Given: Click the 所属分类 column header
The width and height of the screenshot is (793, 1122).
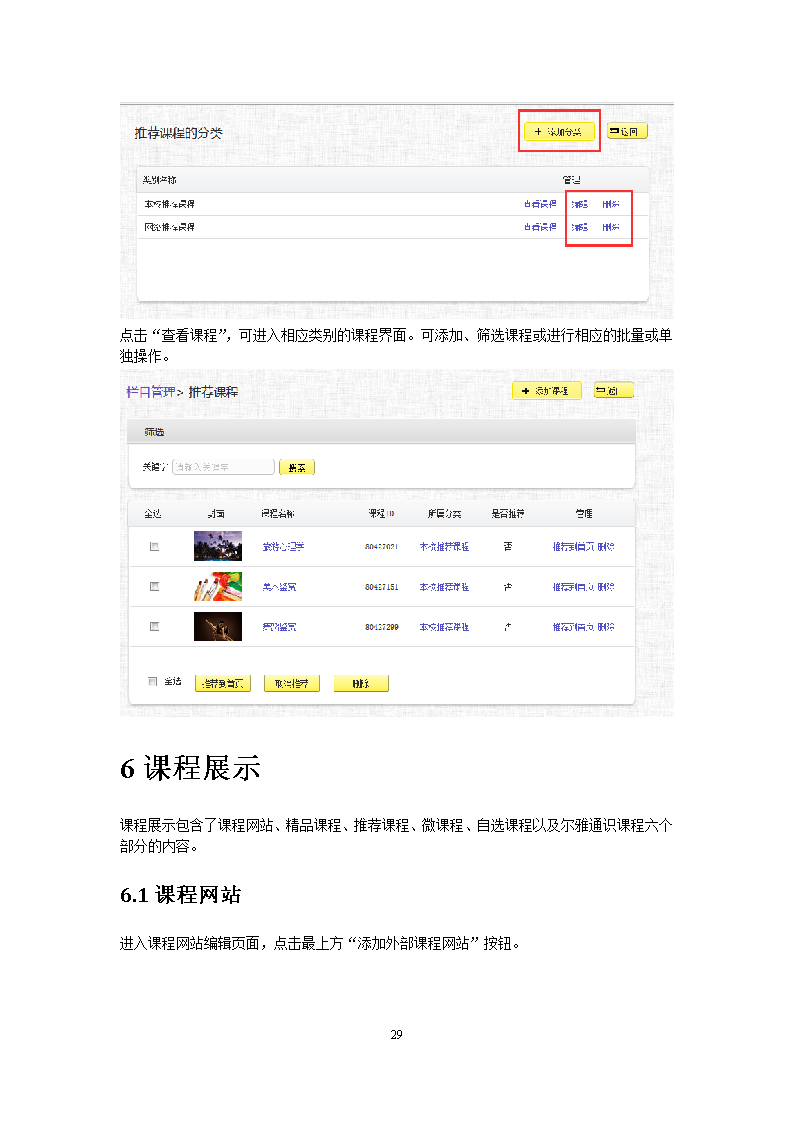Looking at the screenshot, I should coord(444,514).
